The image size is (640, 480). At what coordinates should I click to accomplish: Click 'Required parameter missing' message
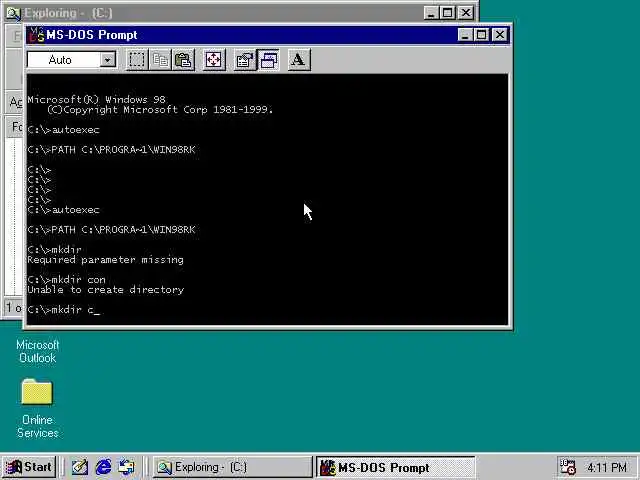tap(105, 260)
